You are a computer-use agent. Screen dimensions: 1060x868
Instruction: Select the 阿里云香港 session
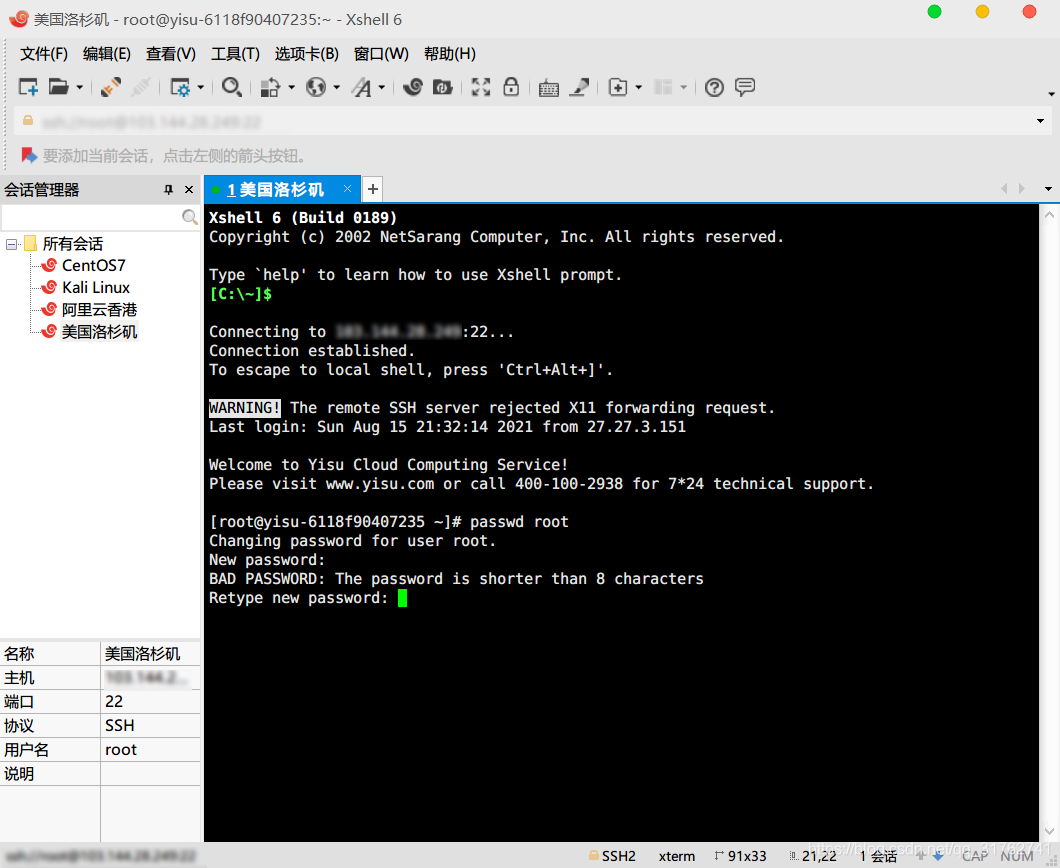[x=99, y=310]
